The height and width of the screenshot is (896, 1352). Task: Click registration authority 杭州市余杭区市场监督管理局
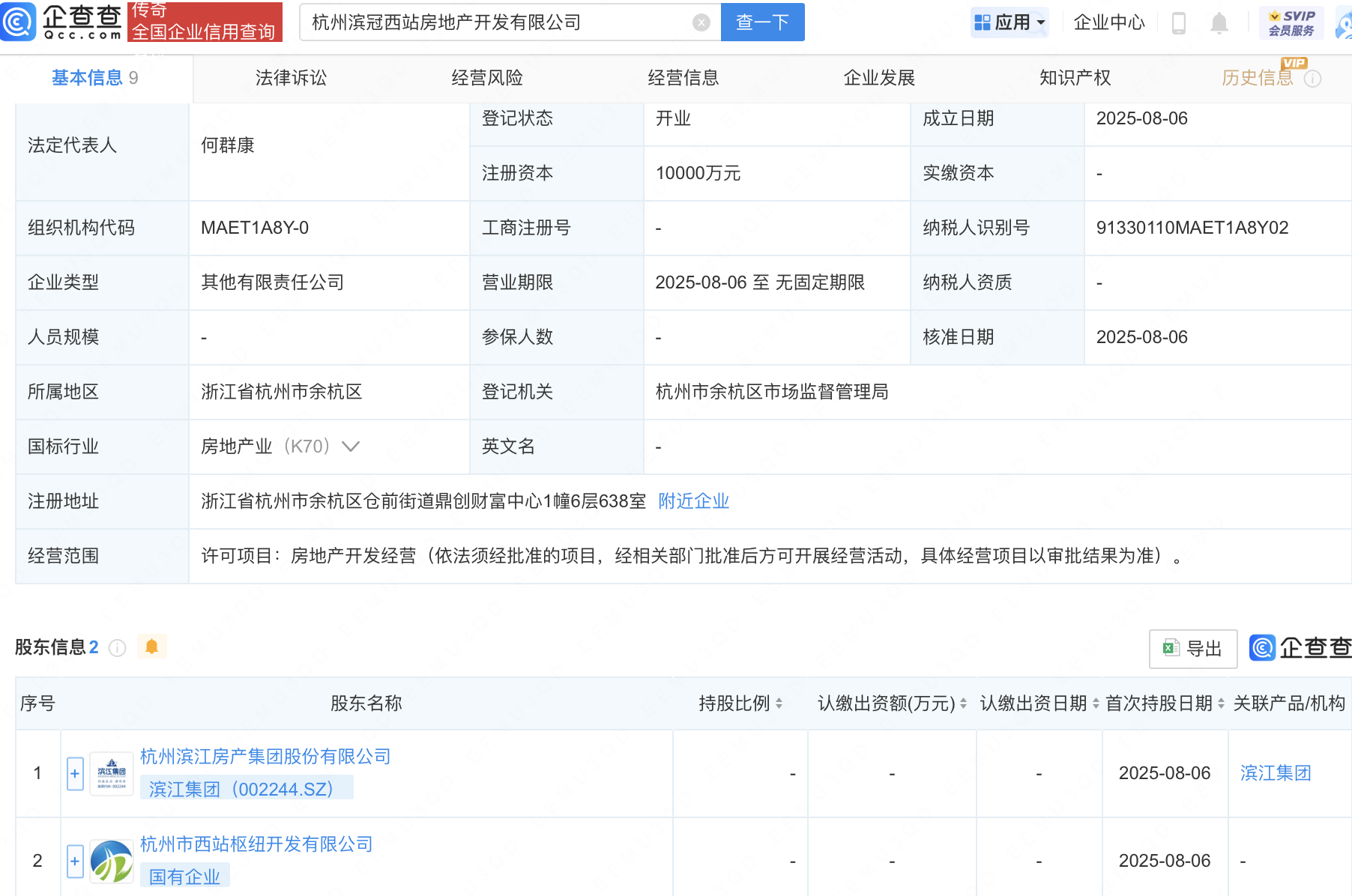click(x=772, y=392)
